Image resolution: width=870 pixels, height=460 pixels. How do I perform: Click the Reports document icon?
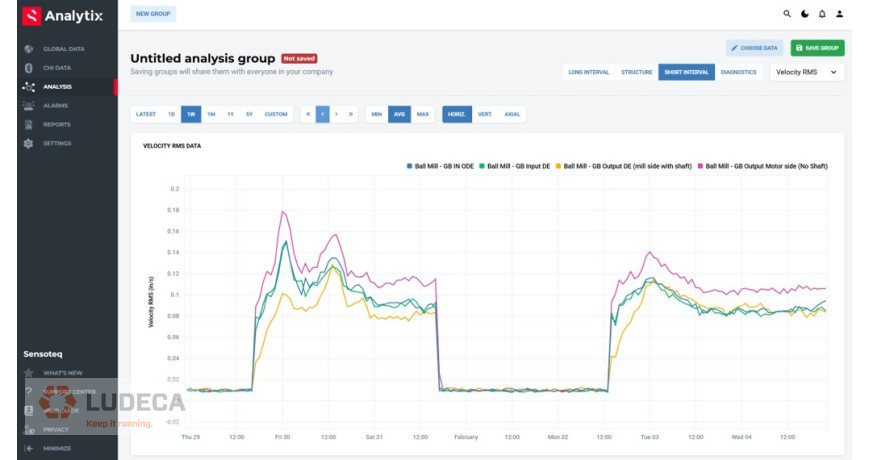[29, 124]
